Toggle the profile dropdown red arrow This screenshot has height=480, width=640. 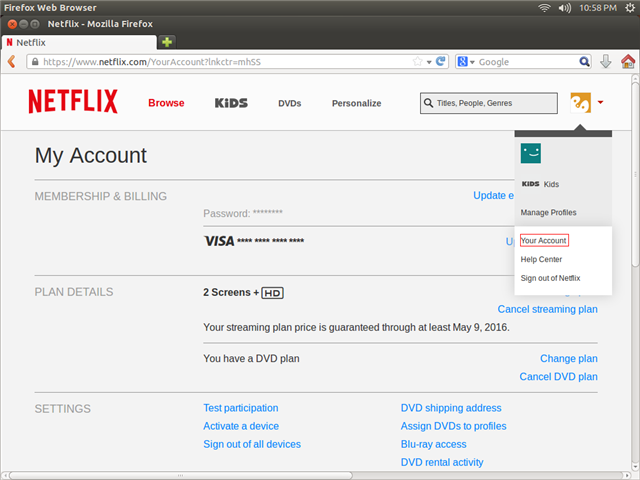click(x=600, y=102)
